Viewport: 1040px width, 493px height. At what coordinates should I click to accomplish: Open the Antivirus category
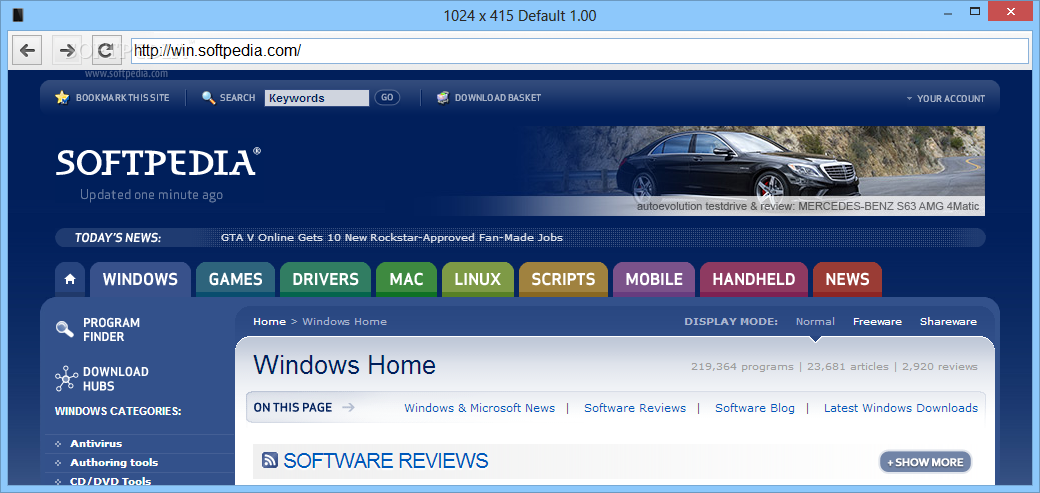click(x=96, y=444)
